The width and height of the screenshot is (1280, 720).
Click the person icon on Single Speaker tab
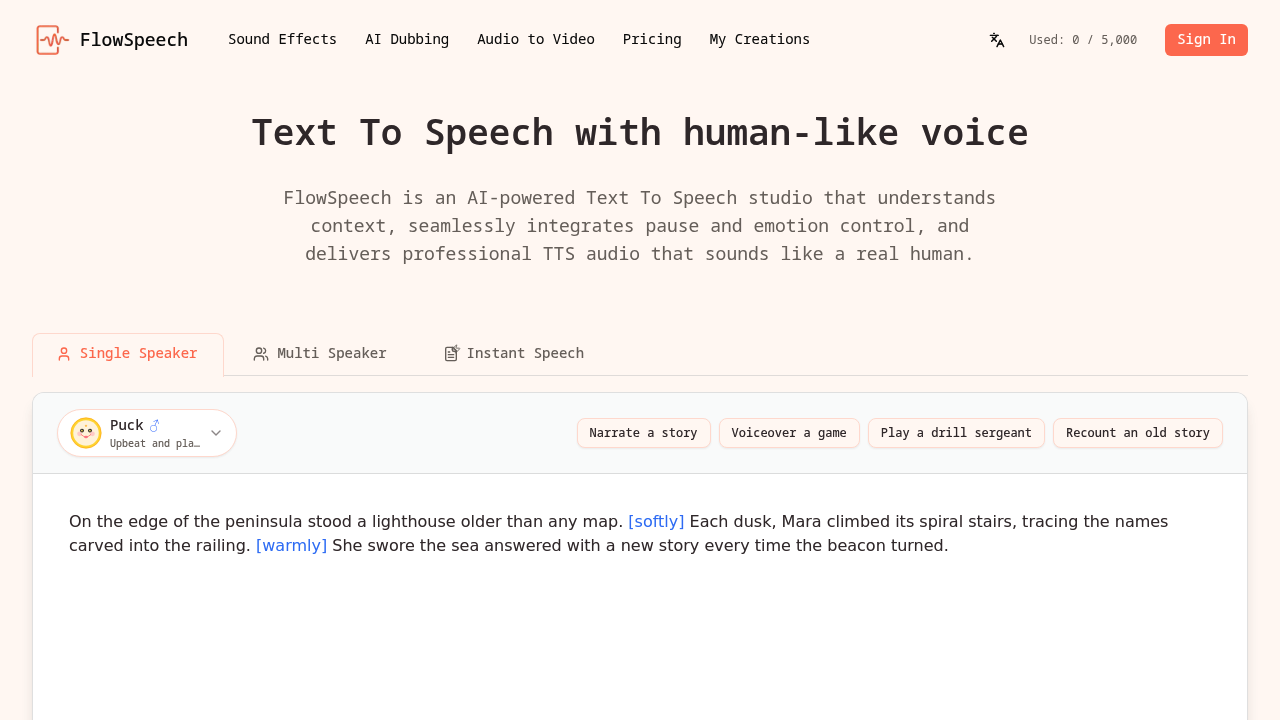[x=62, y=353]
